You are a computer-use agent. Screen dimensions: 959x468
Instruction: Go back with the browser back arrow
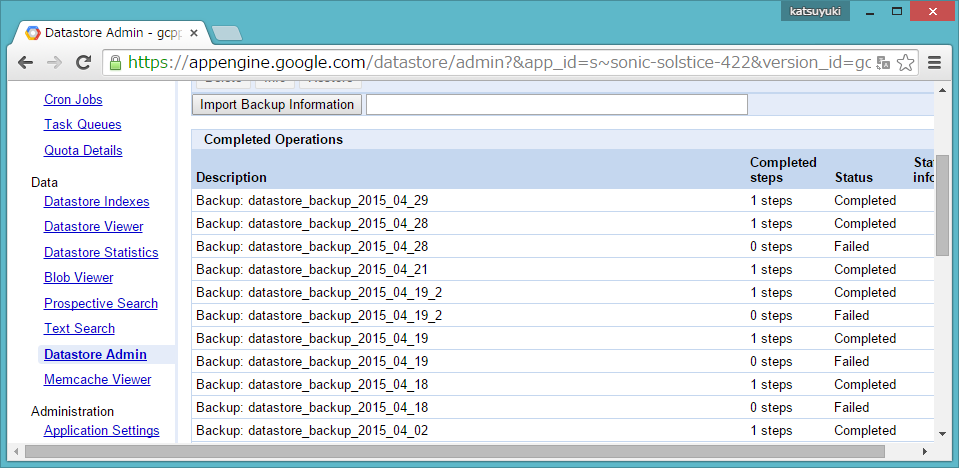point(25,62)
